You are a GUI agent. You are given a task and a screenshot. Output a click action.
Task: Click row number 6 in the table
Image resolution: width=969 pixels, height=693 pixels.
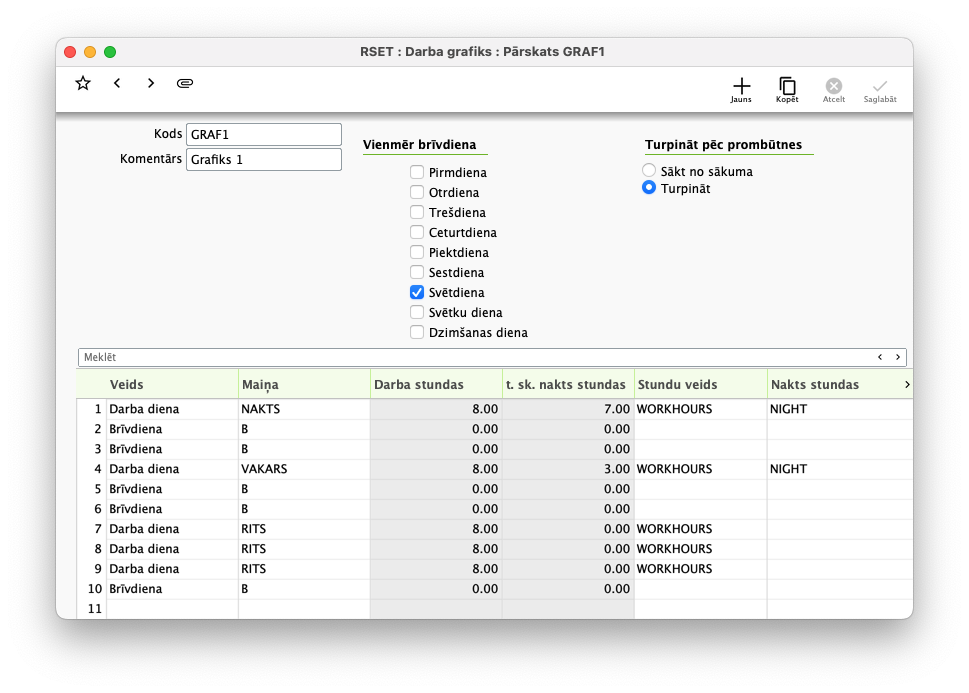tap(98, 509)
